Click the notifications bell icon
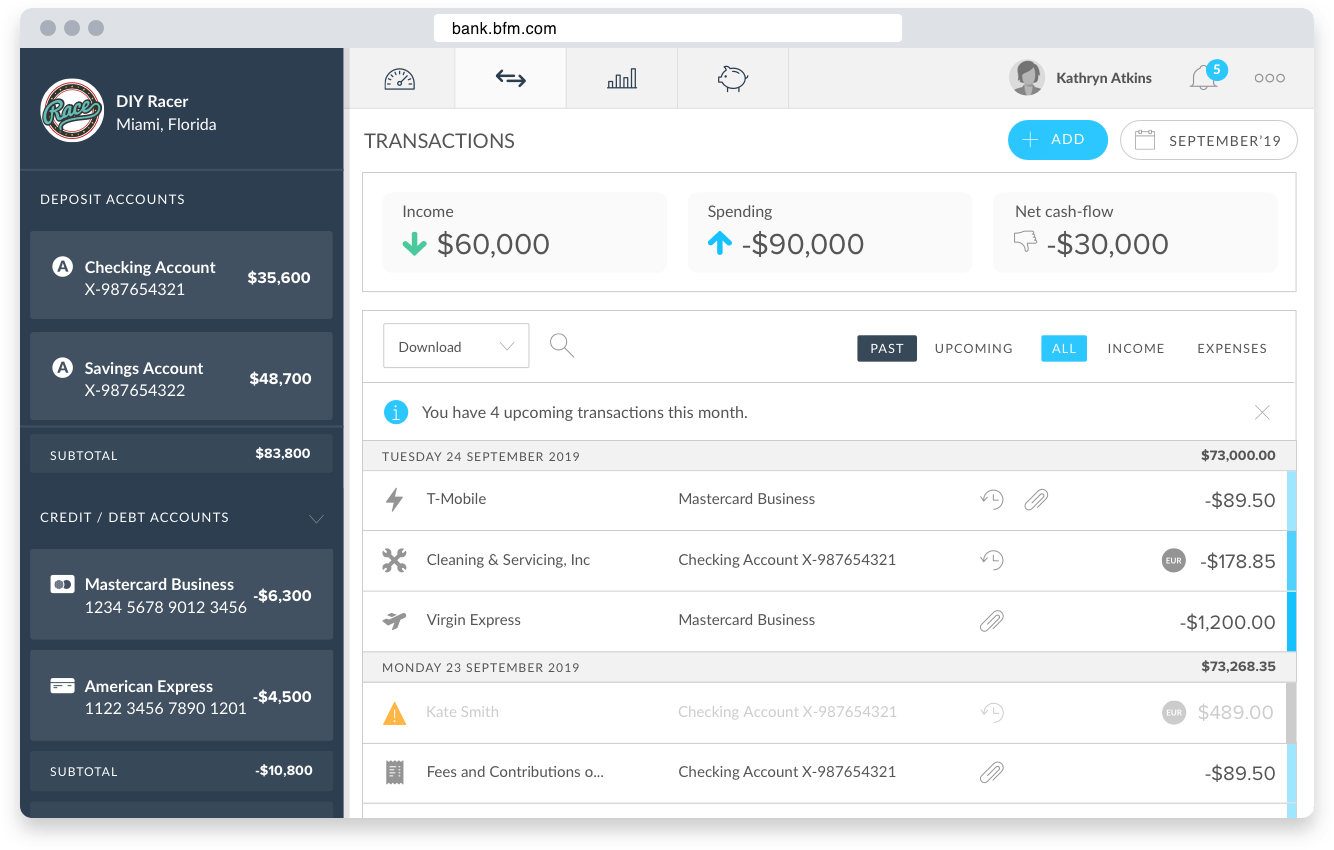1334x850 pixels. [x=1203, y=79]
